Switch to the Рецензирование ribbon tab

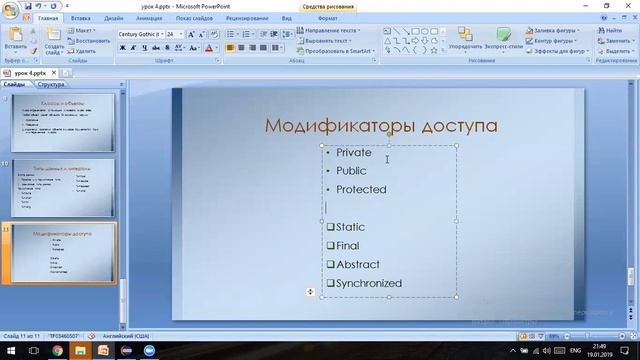tap(247, 18)
